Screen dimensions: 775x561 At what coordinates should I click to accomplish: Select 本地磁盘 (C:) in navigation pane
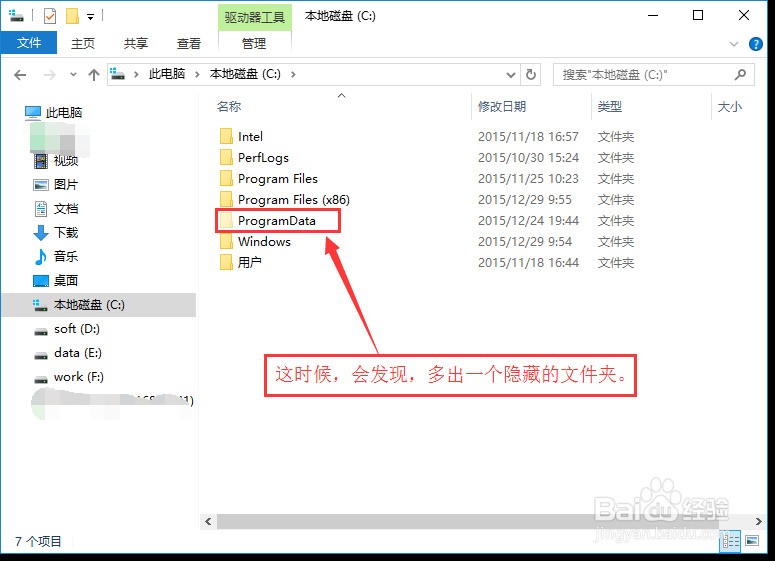click(99, 305)
